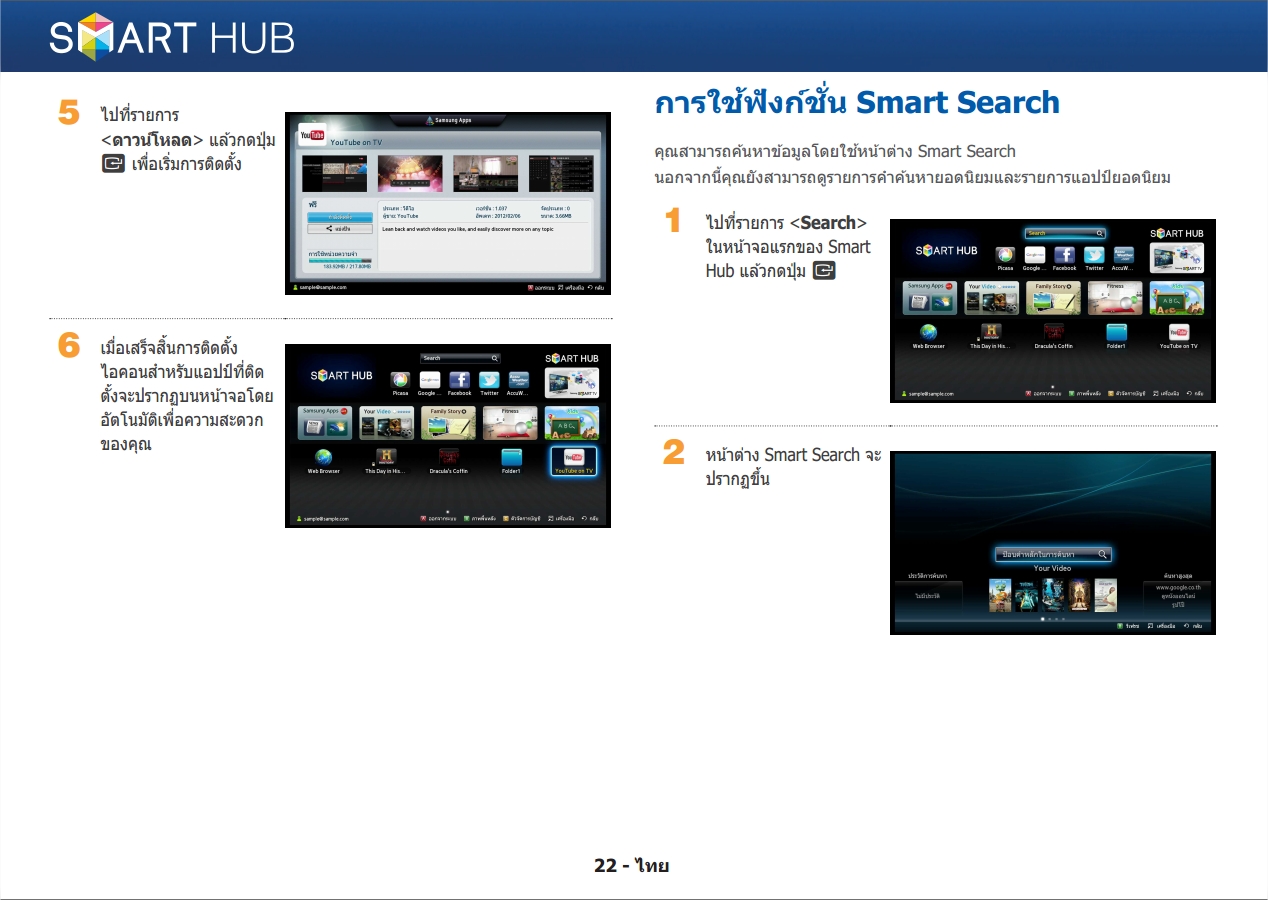1268x900 pixels.
Task: Click heading 'การใช้ฟังก์ชั่น Smart Search'
Action: [x=857, y=103]
